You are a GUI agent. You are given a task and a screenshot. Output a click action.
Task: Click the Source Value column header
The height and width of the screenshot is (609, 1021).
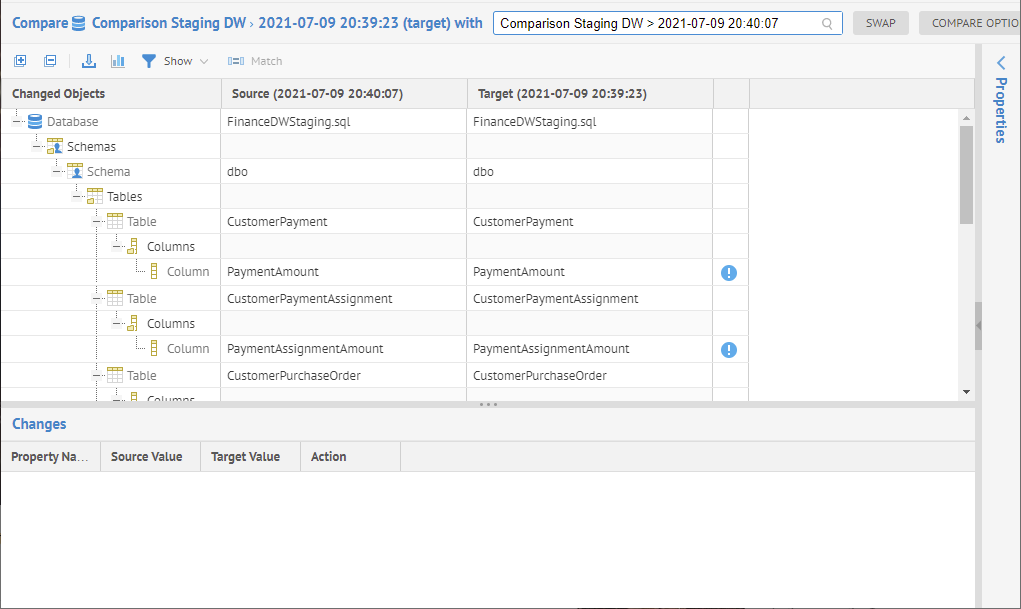point(146,457)
